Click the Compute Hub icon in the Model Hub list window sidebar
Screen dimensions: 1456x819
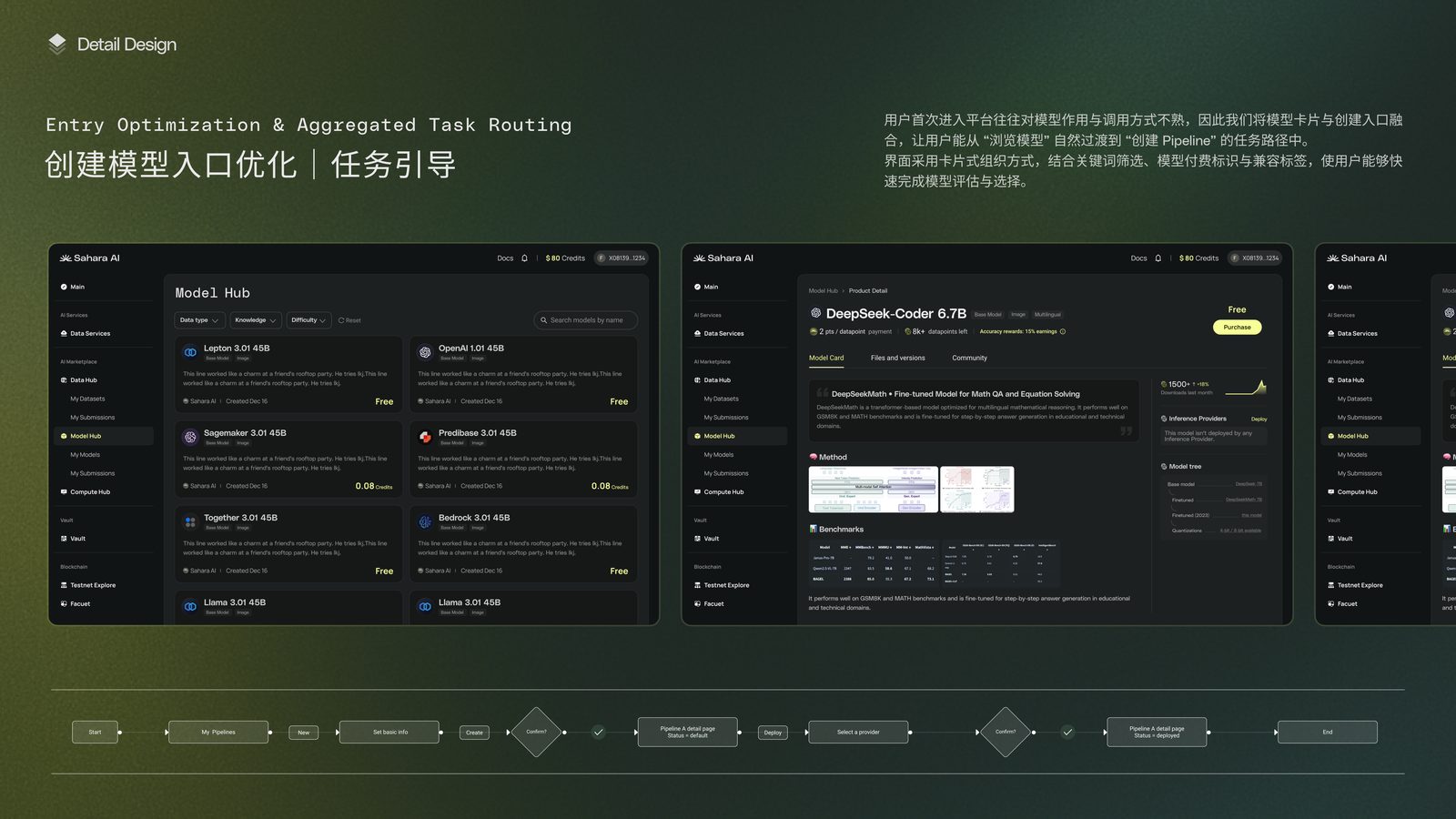pos(64,492)
